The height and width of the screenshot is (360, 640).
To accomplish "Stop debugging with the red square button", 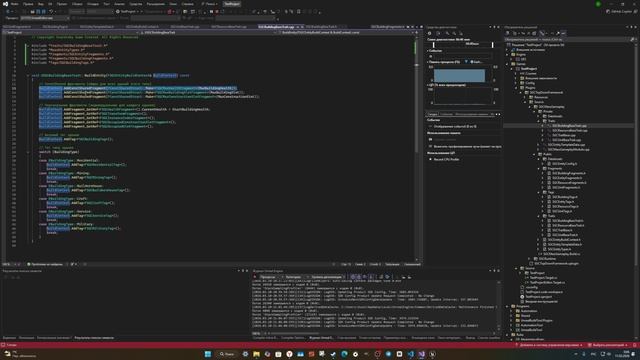I will tap(217, 11).
